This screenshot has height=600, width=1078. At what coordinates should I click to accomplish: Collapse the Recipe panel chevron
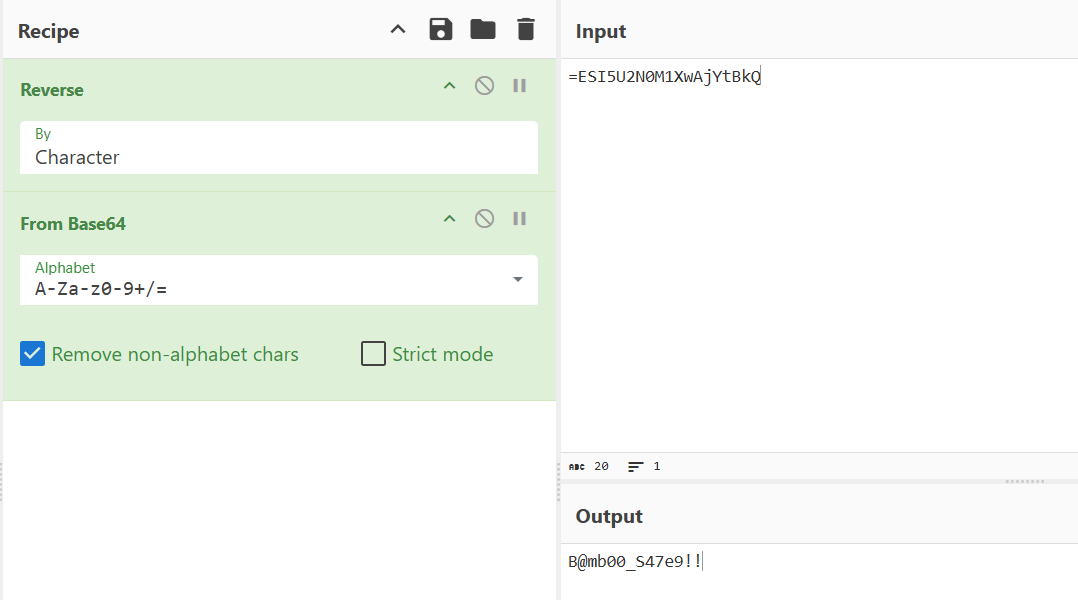[x=398, y=30]
